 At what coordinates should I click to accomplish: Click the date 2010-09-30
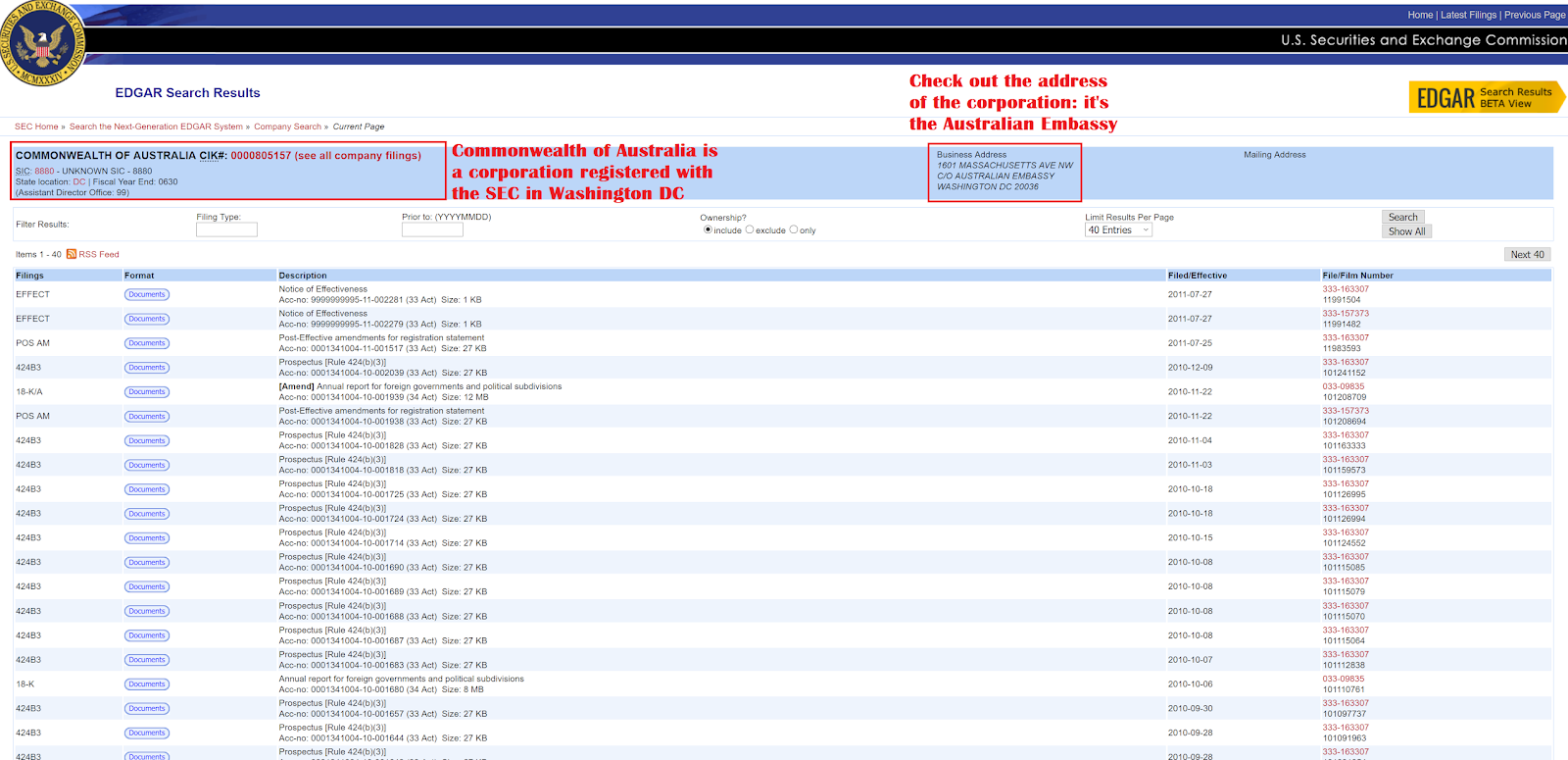click(x=1190, y=709)
